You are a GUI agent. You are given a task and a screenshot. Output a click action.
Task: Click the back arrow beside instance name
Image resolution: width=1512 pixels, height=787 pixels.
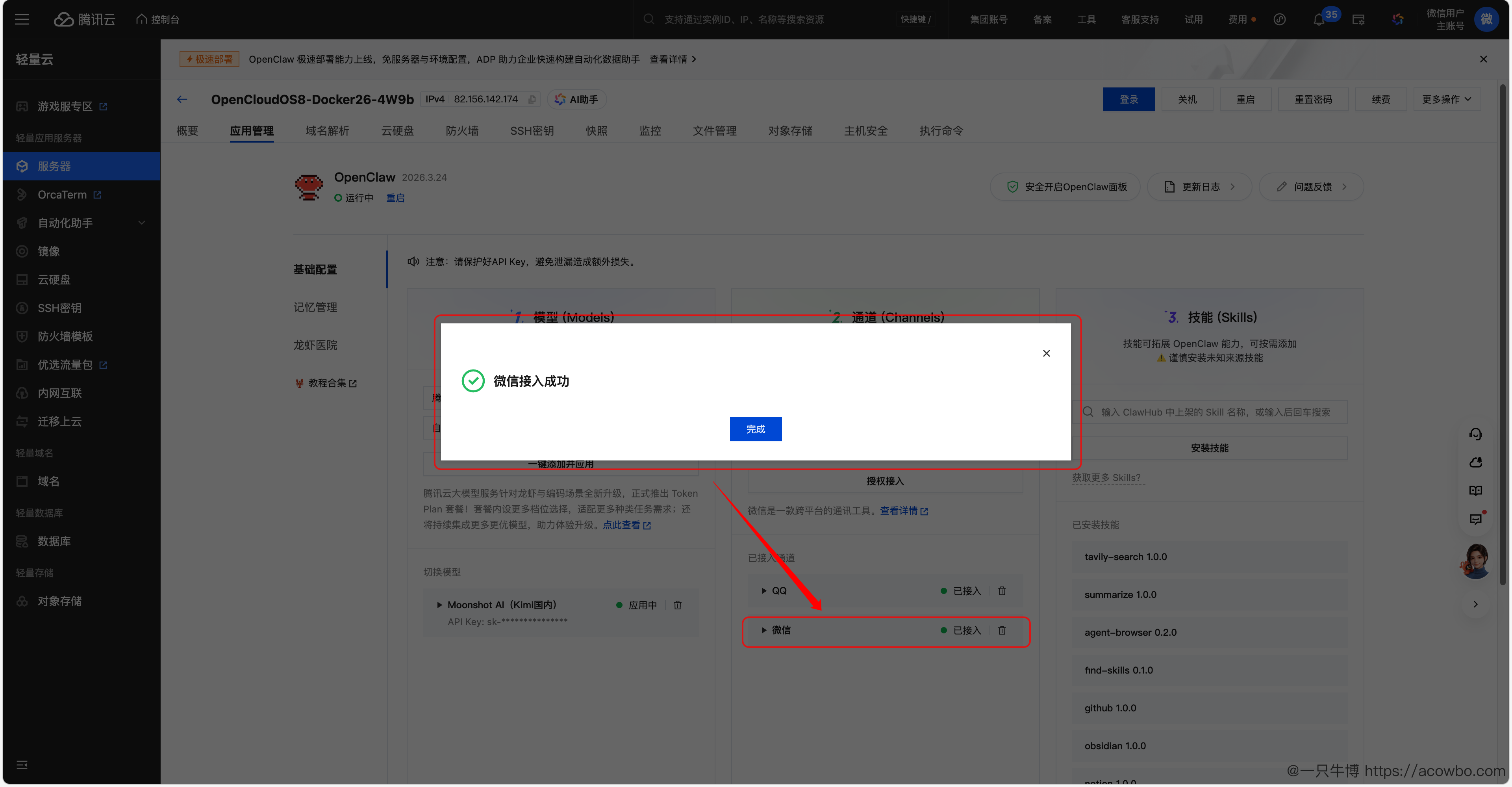182,99
